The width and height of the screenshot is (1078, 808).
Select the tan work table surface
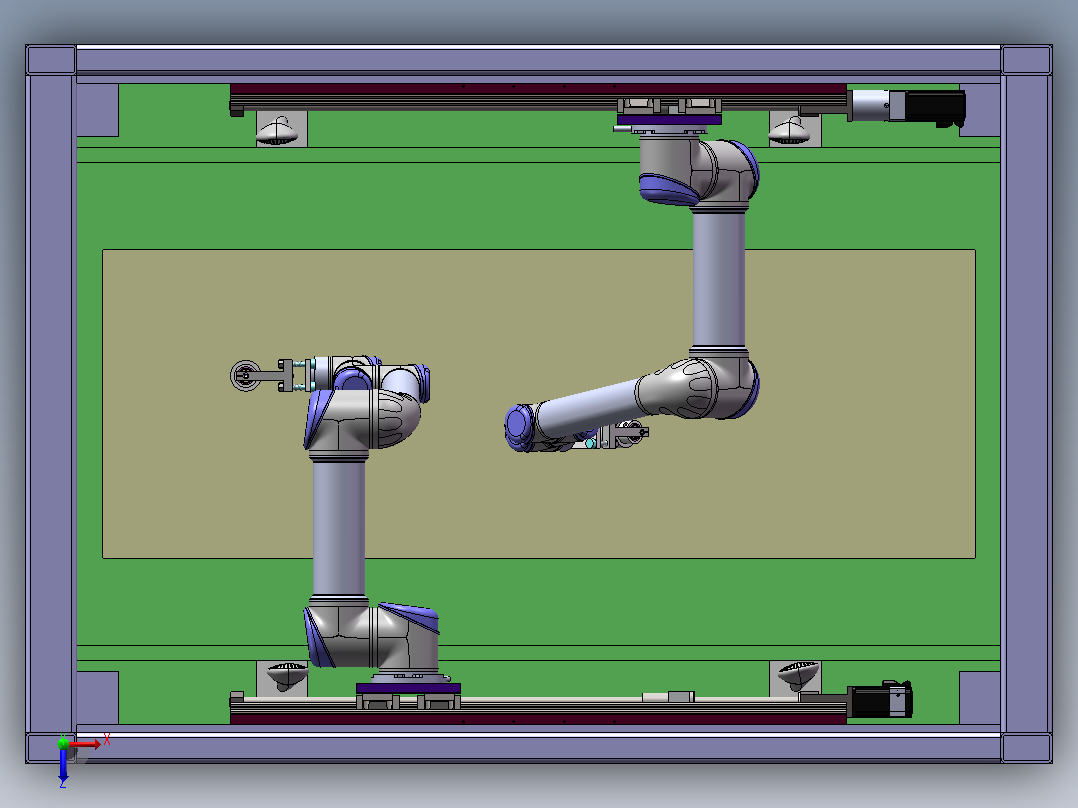(538, 404)
